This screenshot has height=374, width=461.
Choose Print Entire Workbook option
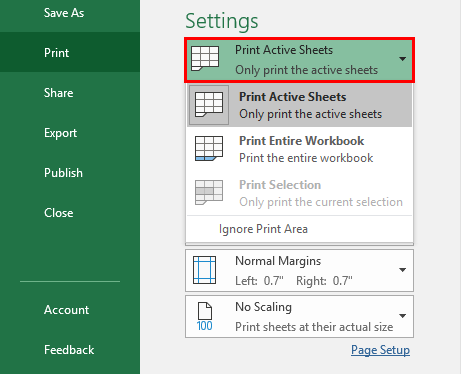(300, 149)
